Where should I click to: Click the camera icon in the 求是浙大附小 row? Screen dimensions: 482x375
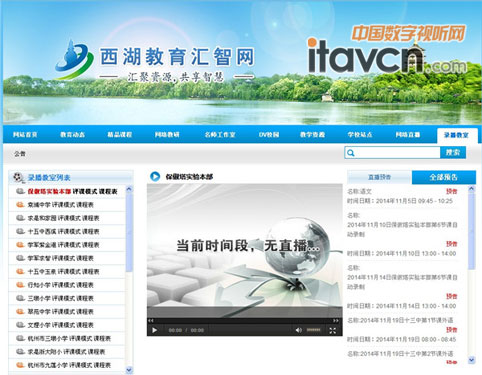pyautogui.click(x=20, y=352)
